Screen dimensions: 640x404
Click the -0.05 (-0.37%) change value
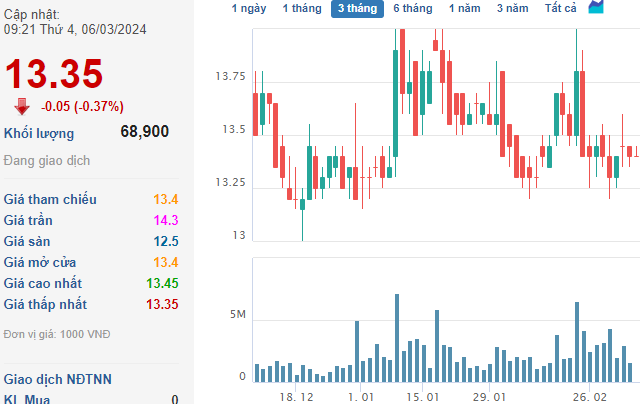[x=82, y=107]
